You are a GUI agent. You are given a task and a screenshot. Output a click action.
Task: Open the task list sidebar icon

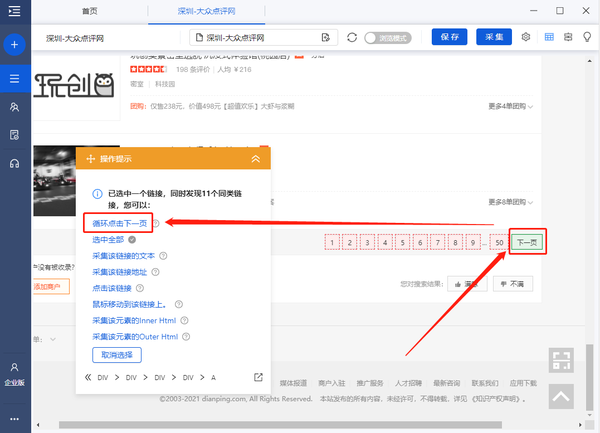tap(15, 79)
